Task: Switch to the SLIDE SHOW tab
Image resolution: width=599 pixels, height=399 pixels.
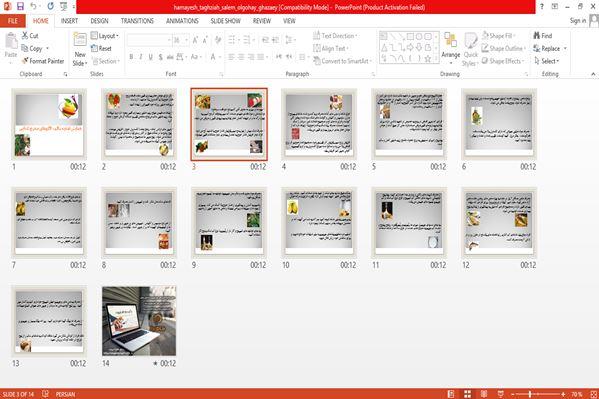Action: click(x=225, y=21)
